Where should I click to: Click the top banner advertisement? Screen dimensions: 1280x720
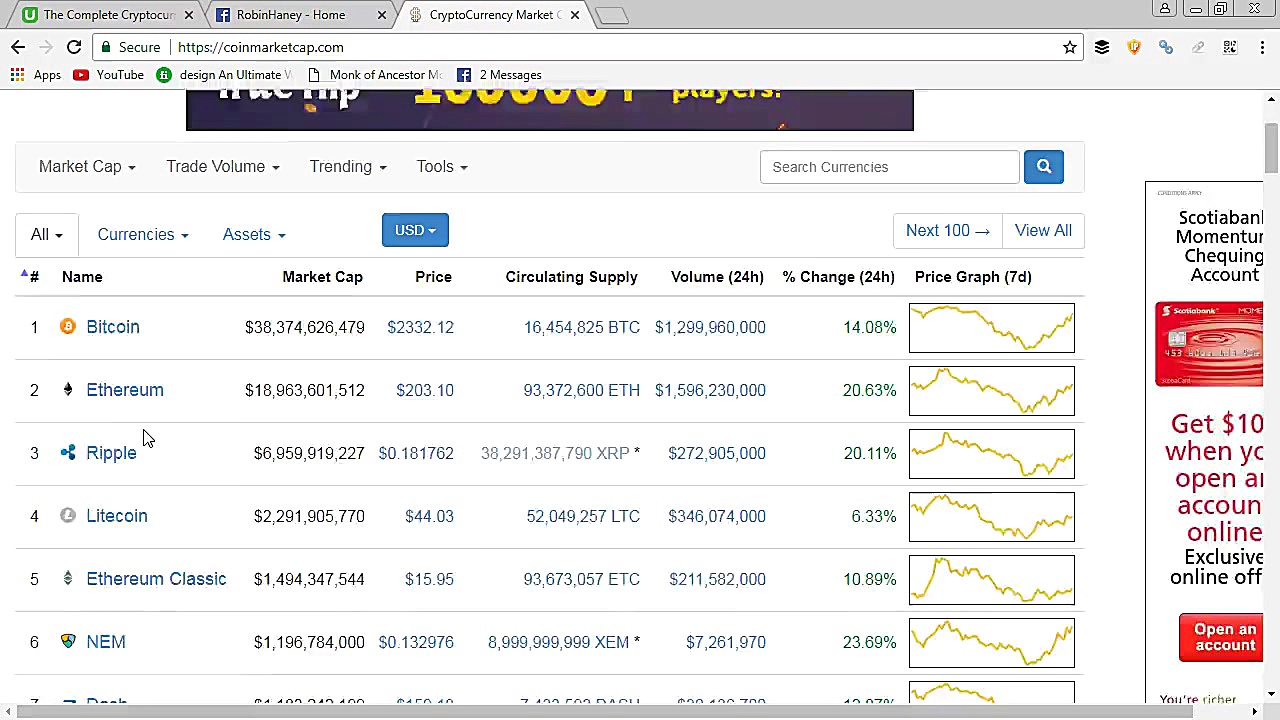pos(549,110)
